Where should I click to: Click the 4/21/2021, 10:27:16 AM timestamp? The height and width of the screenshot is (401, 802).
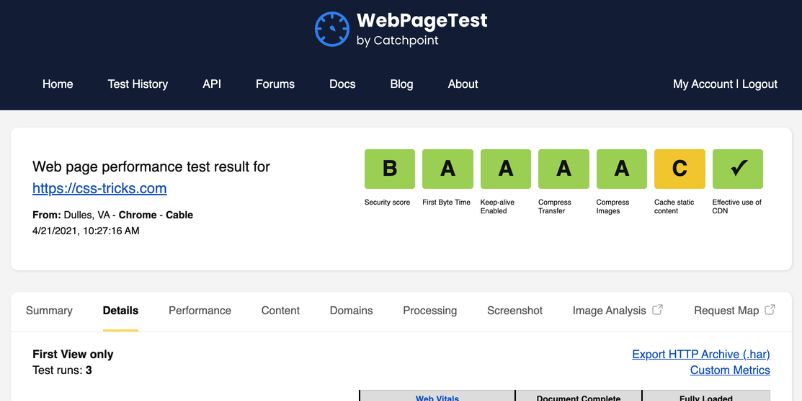[x=85, y=231]
